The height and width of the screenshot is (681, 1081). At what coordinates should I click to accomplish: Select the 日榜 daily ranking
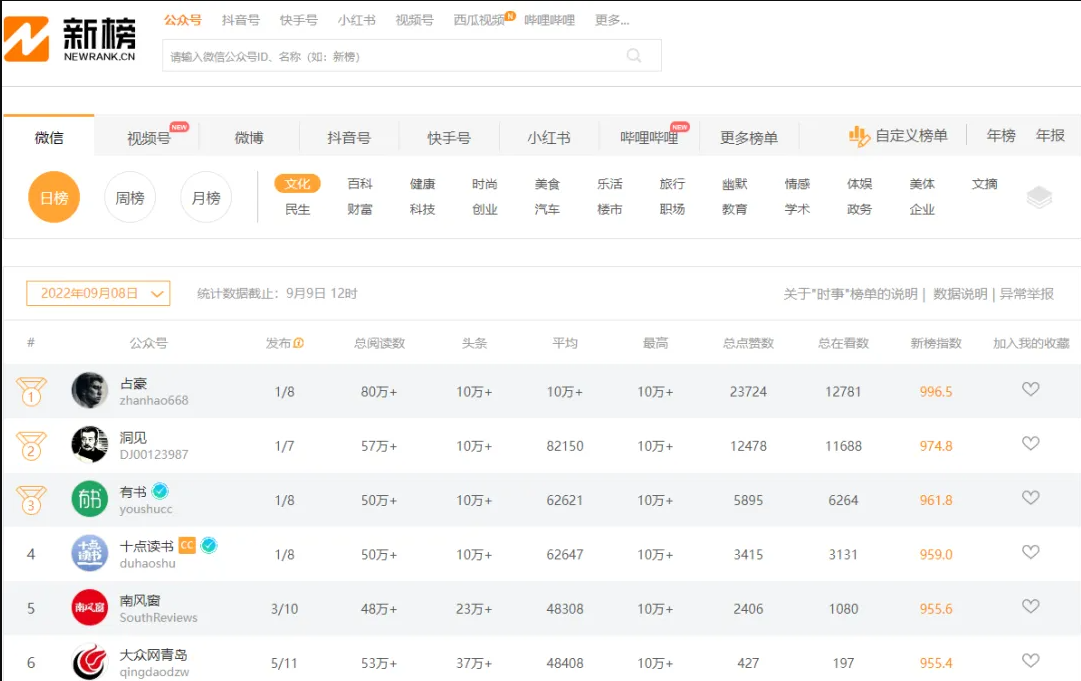(54, 197)
